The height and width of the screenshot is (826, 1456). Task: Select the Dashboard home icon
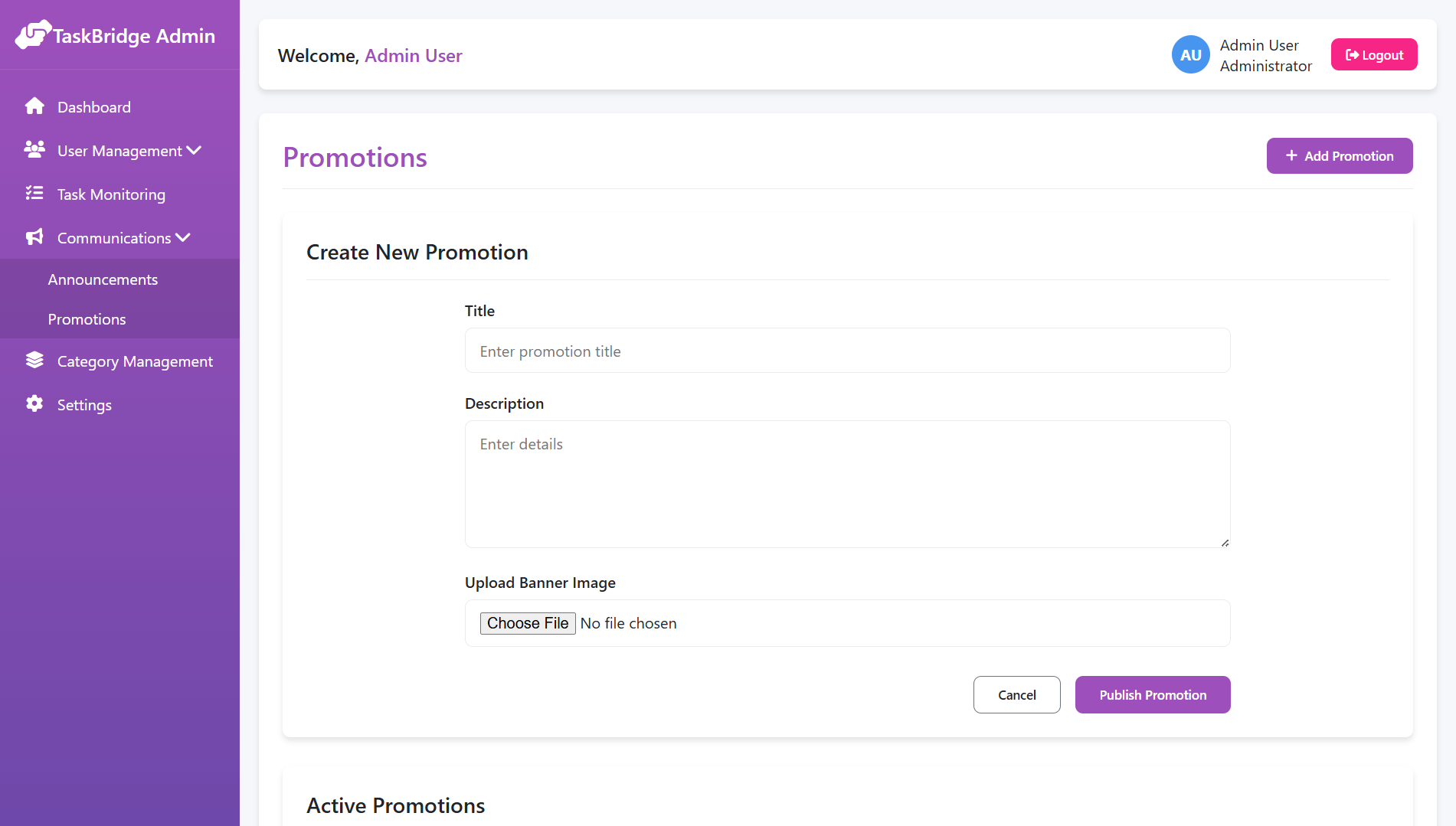(35, 106)
